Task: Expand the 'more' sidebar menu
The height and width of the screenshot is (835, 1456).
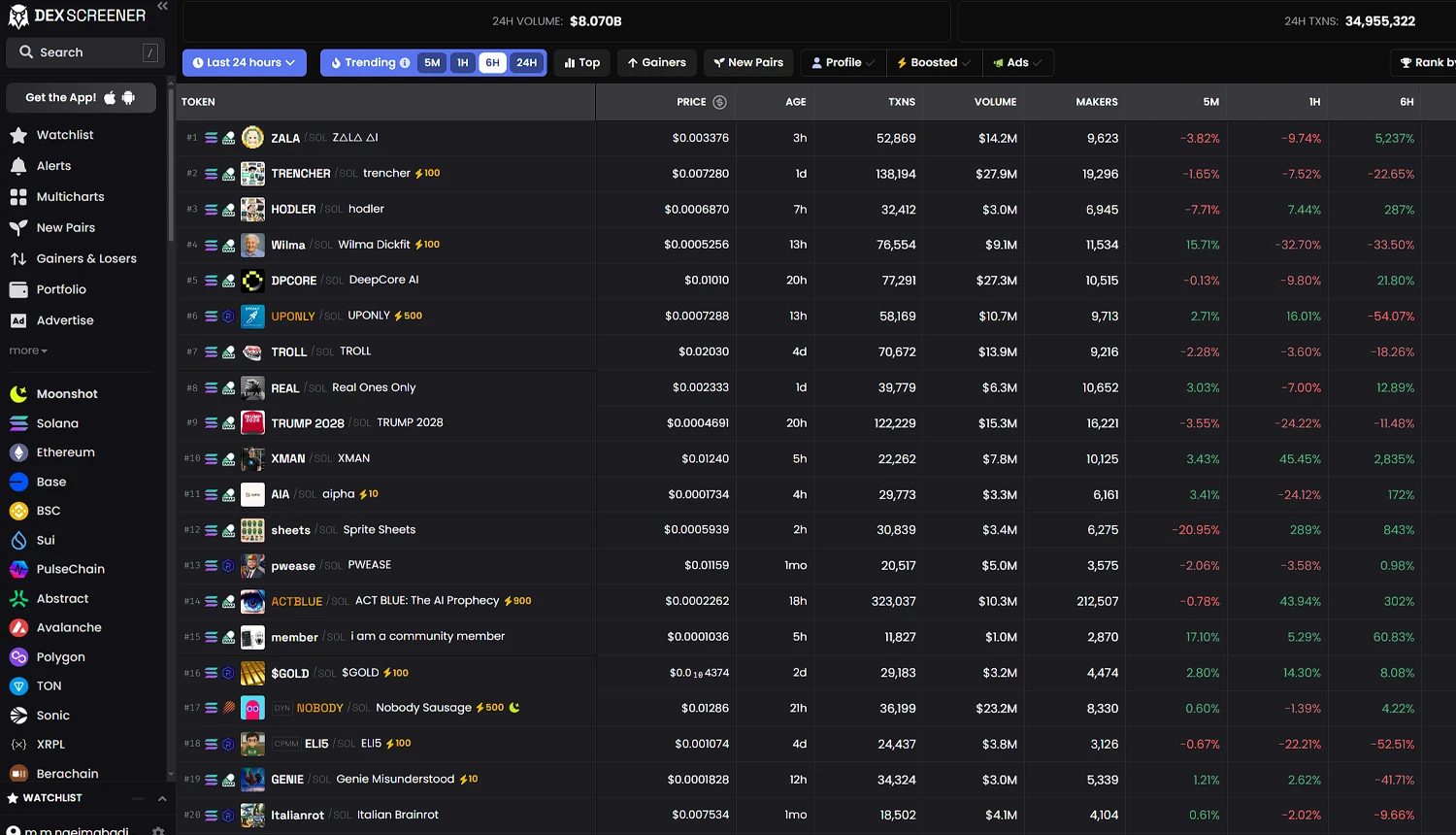Action: [28, 351]
